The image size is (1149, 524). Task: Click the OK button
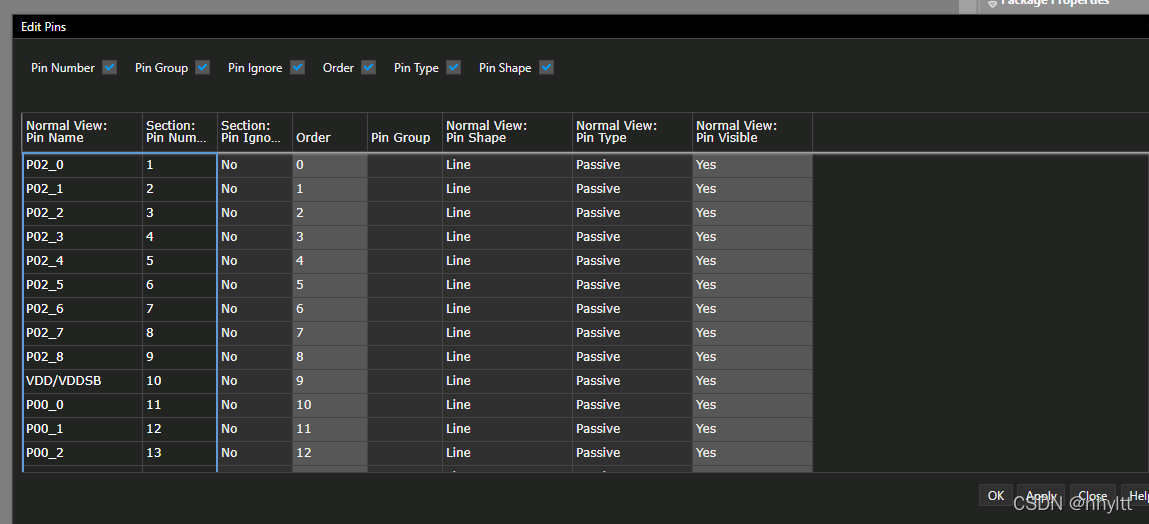995,496
